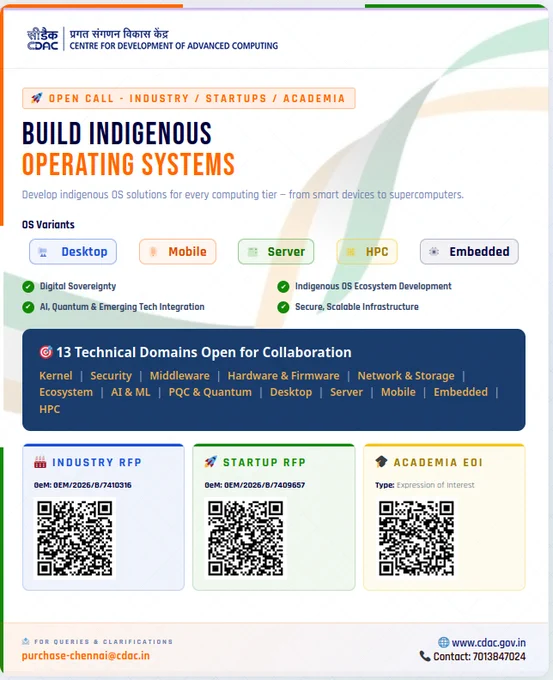Image resolution: width=553 pixels, height=680 pixels.
Task: Click the Hardware & Firmware domain
Action: coord(283,376)
